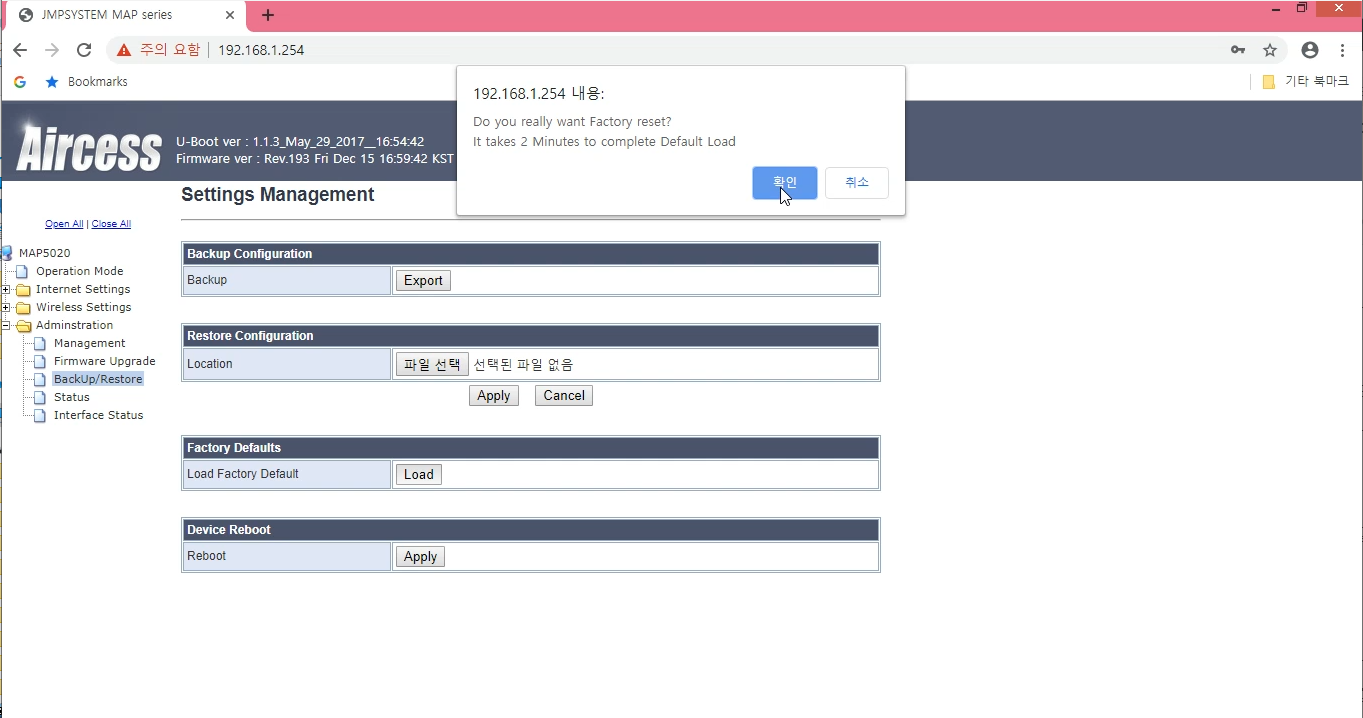1363x718 pixels.
Task: Close the JMPSYSTEM MAP series tab
Action: point(230,15)
